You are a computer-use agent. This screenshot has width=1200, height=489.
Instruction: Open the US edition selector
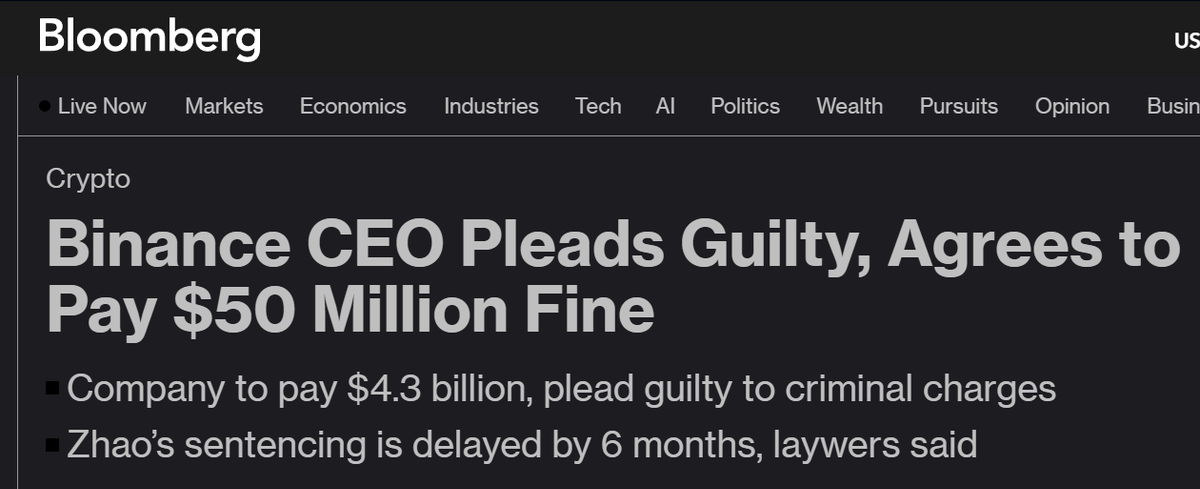tap(1186, 41)
